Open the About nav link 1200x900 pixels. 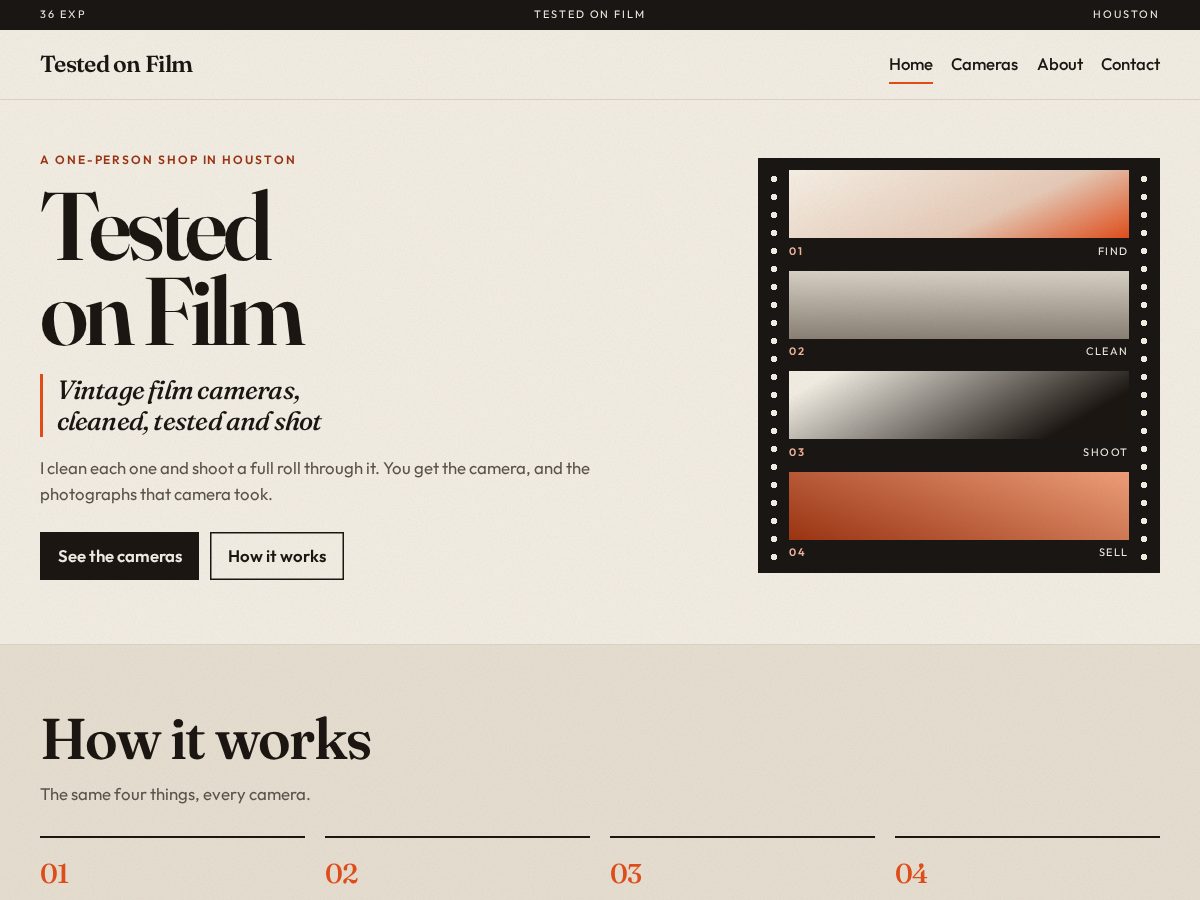coord(1059,65)
